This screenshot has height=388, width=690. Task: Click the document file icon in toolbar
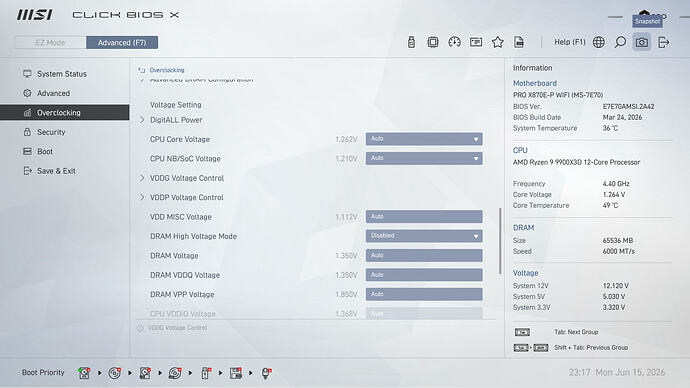coord(519,42)
